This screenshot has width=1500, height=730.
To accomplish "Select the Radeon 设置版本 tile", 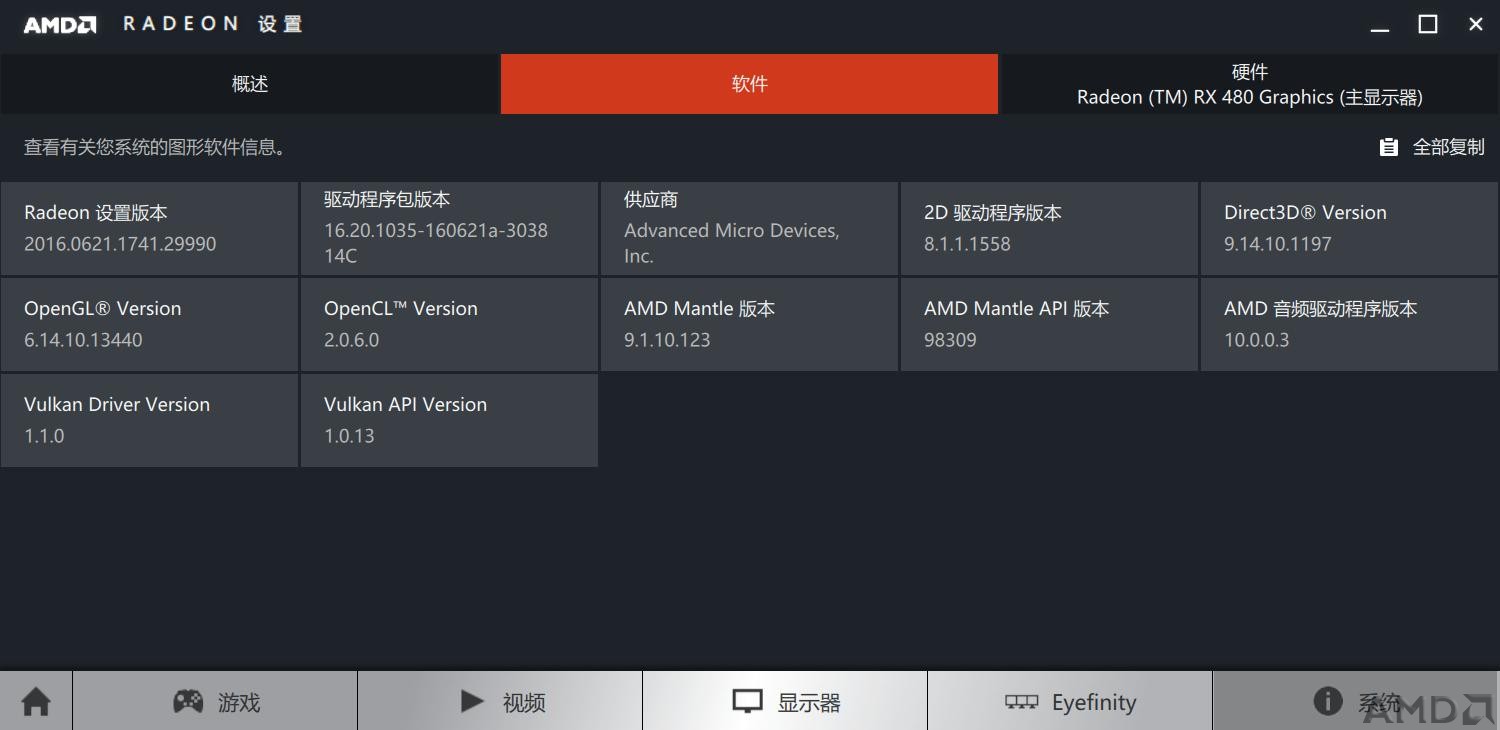I will coord(149,228).
